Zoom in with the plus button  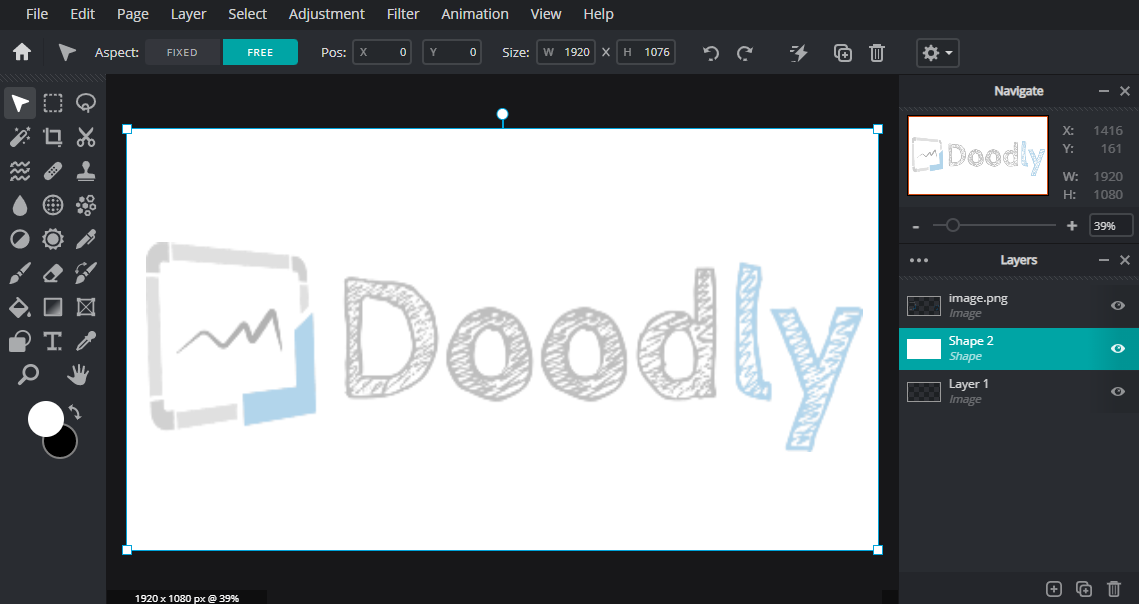point(1071,226)
